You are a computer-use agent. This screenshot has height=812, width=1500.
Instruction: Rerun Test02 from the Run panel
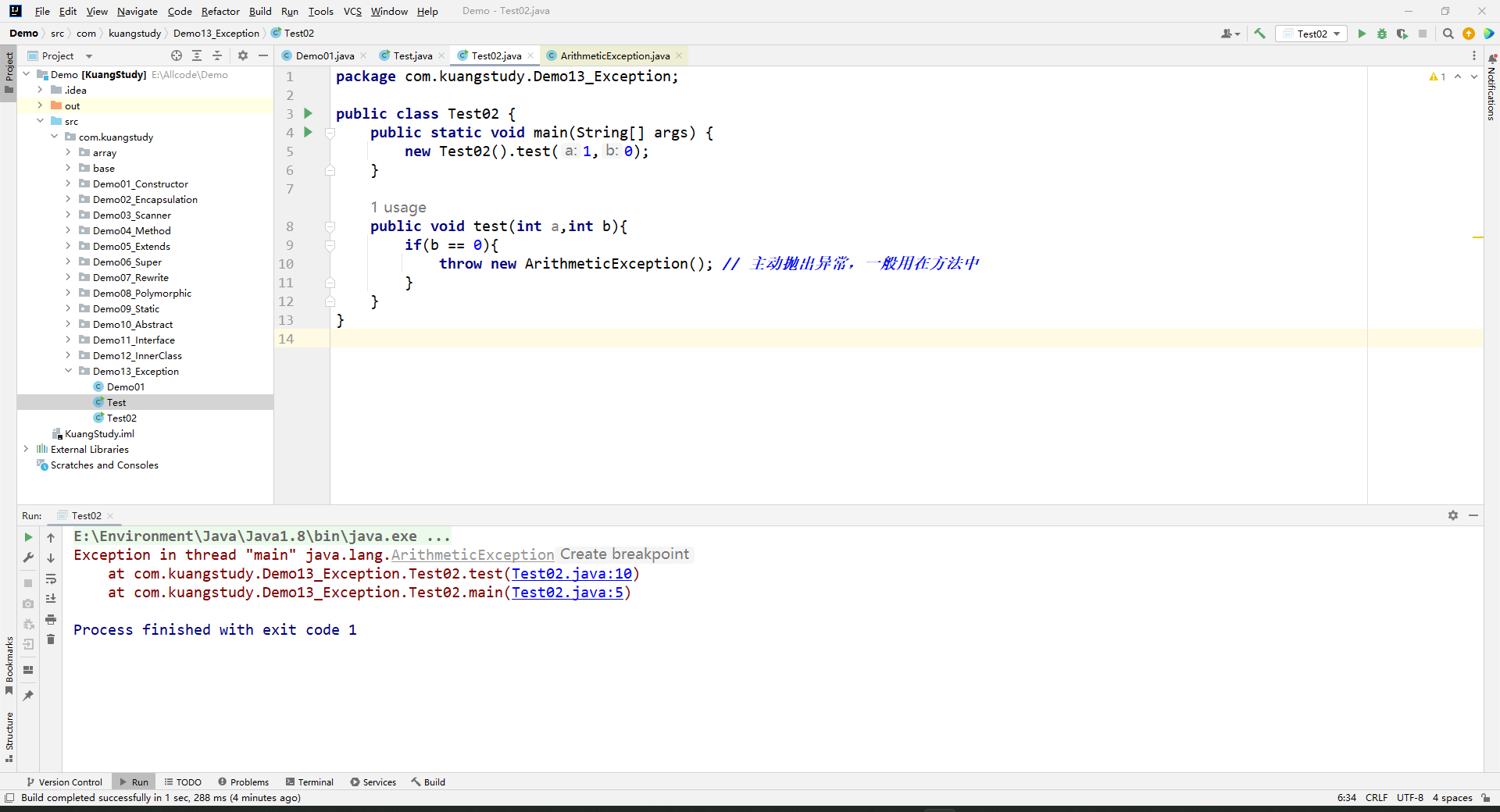point(28,537)
